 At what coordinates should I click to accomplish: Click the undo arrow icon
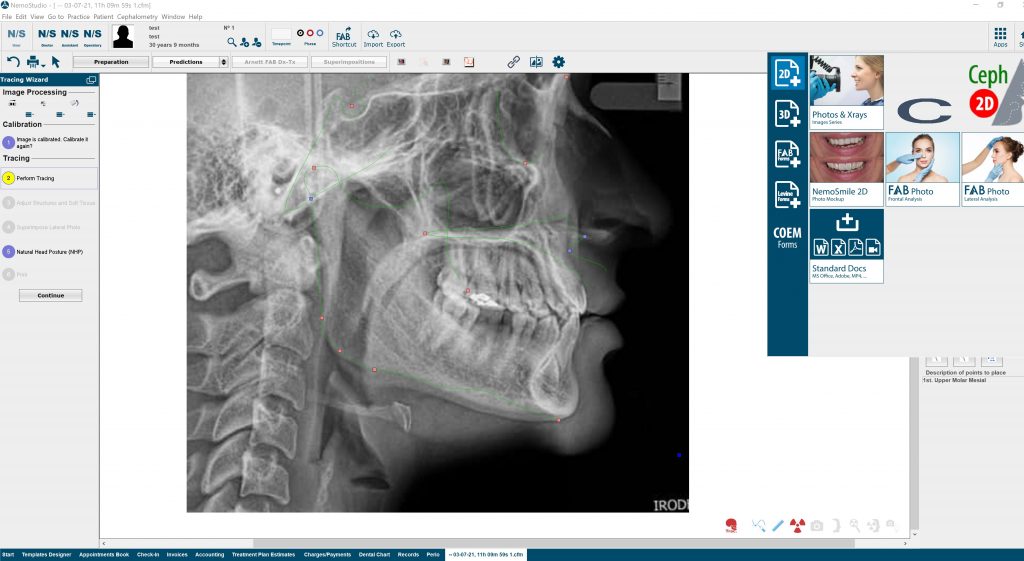tap(13, 62)
